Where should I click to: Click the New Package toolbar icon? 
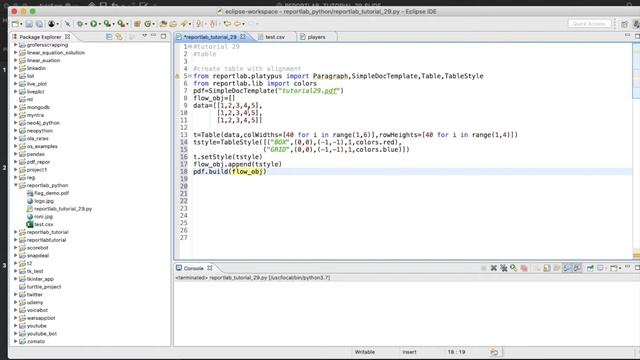pyautogui.click(x=137, y=24)
